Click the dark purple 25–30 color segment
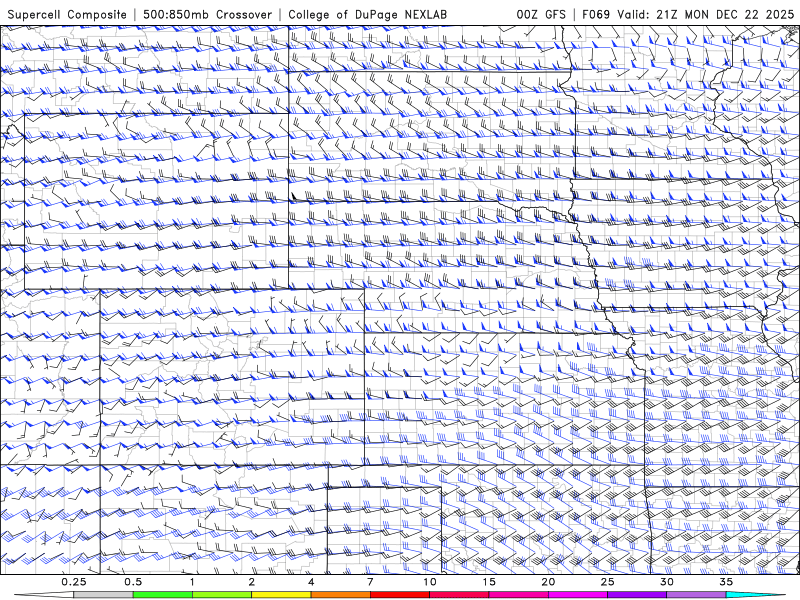The image size is (800, 600). pos(637,595)
